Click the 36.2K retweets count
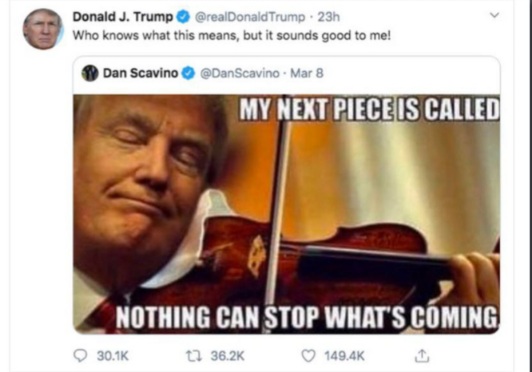 pos(227,356)
